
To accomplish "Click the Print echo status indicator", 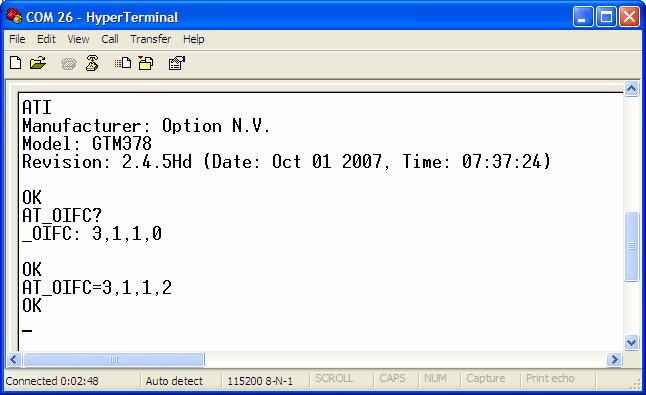I will 550,379.
